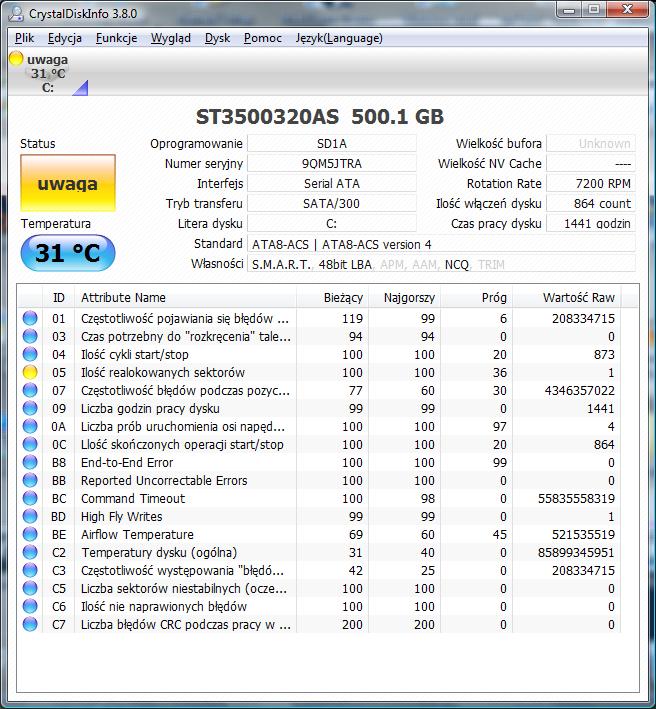Viewport: 656px width, 709px height.
Task: Open the Dysk menu
Action: pyautogui.click(x=217, y=38)
